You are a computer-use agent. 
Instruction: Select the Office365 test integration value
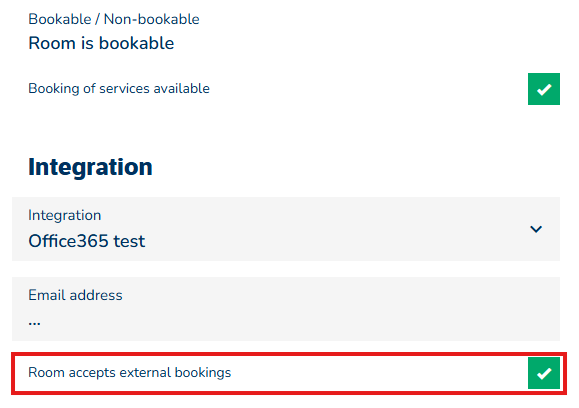pos(87,241)
